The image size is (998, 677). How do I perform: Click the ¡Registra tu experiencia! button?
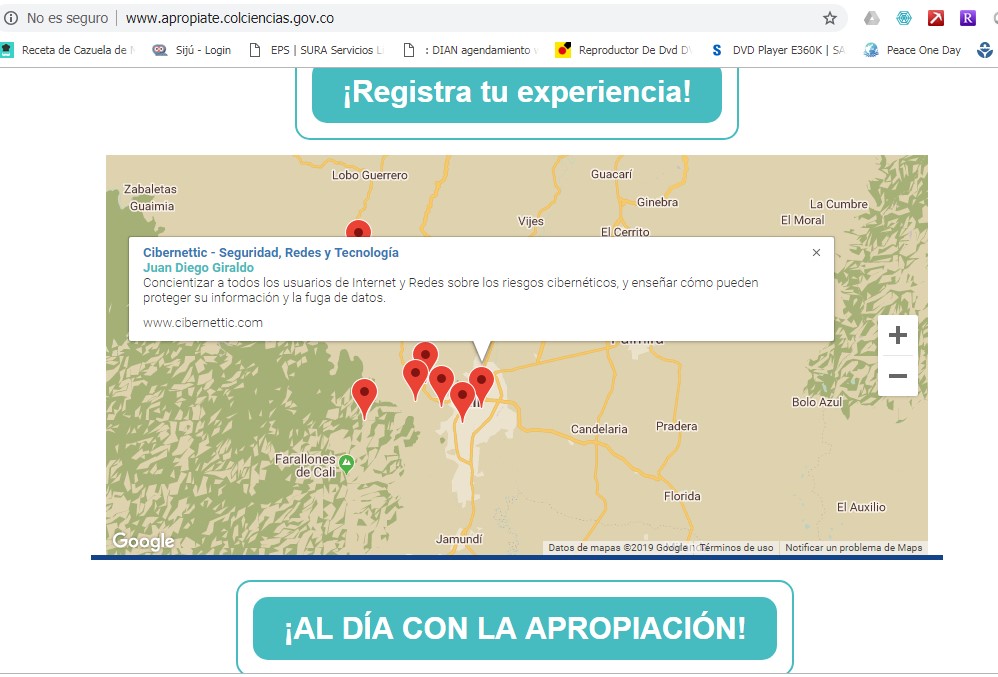coord(517,92)
